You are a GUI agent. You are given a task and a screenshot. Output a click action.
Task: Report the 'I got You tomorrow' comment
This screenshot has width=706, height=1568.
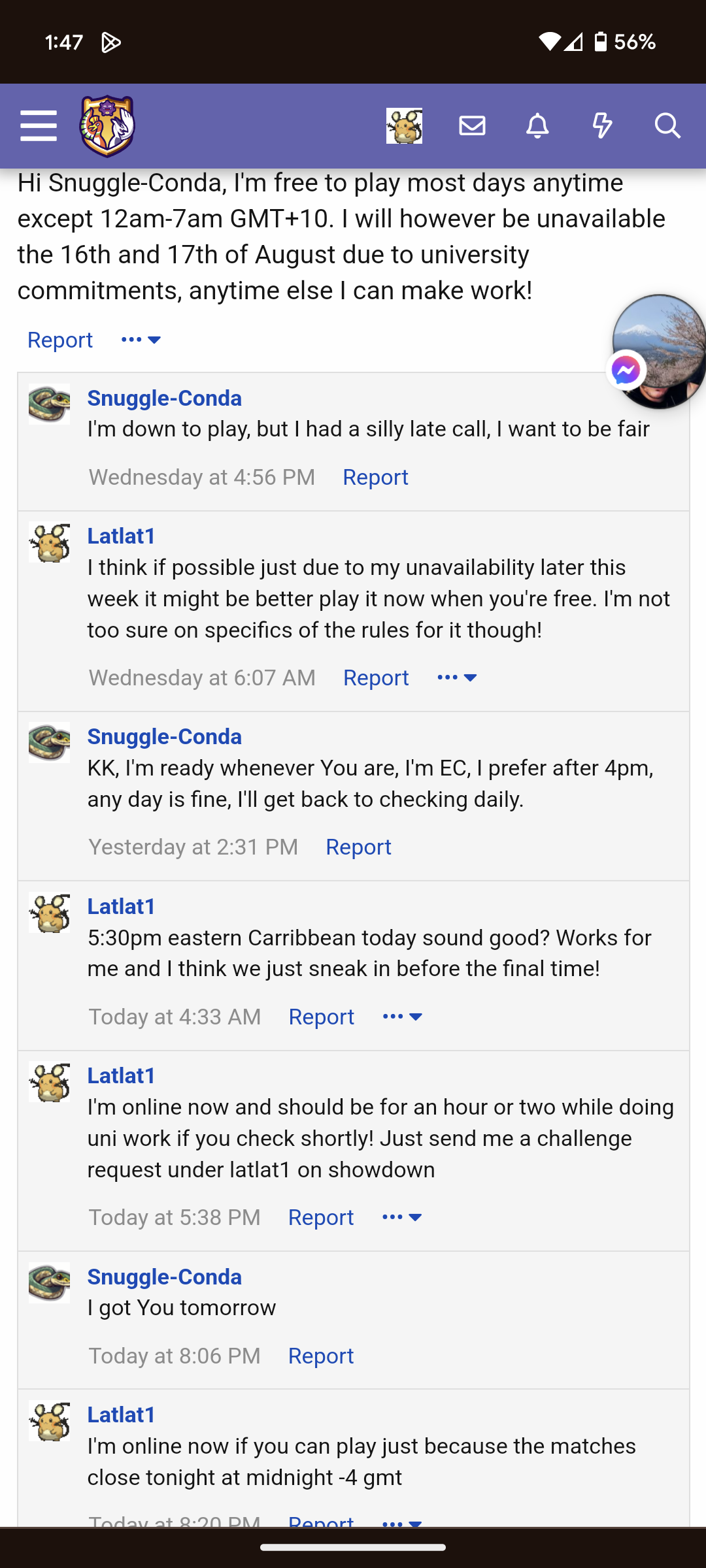click(x=320, y=1356)
